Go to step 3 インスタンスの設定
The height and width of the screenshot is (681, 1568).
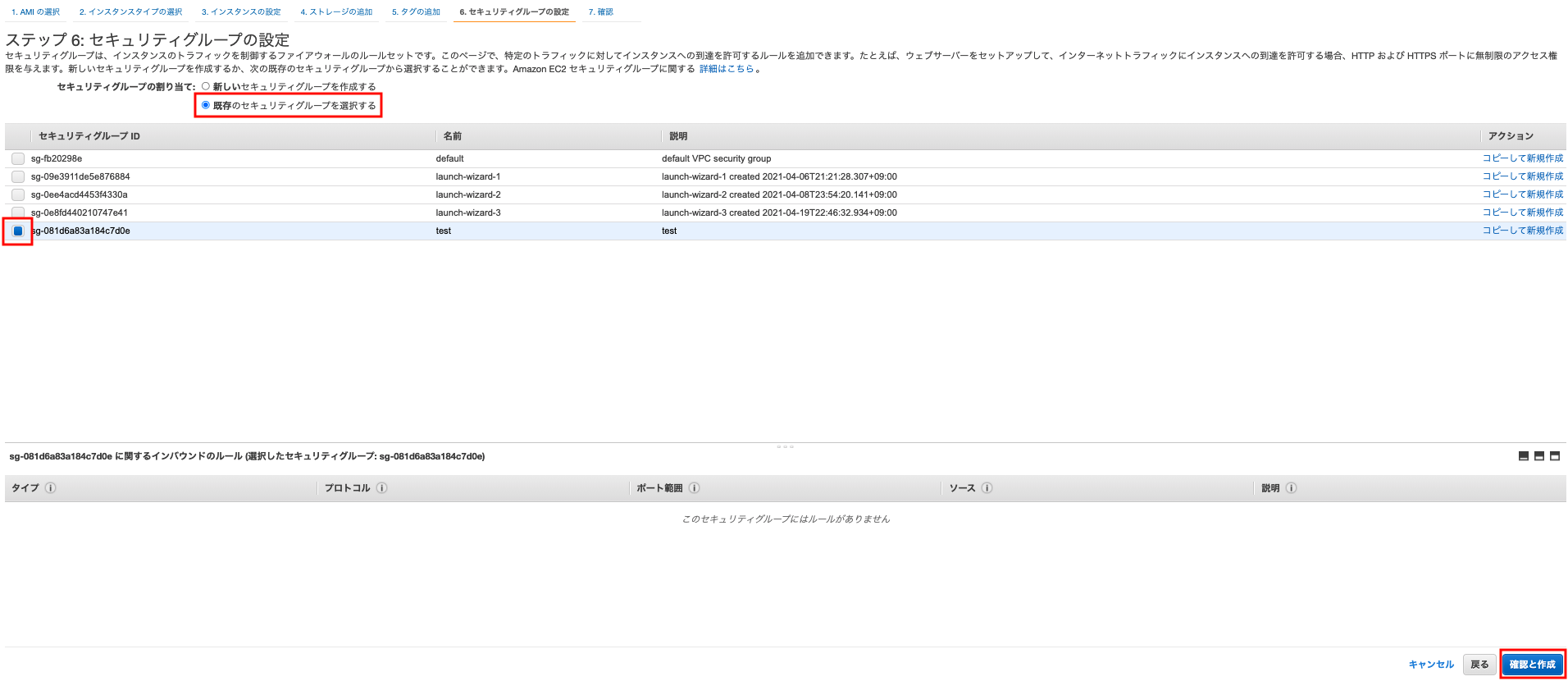point(241,11)
